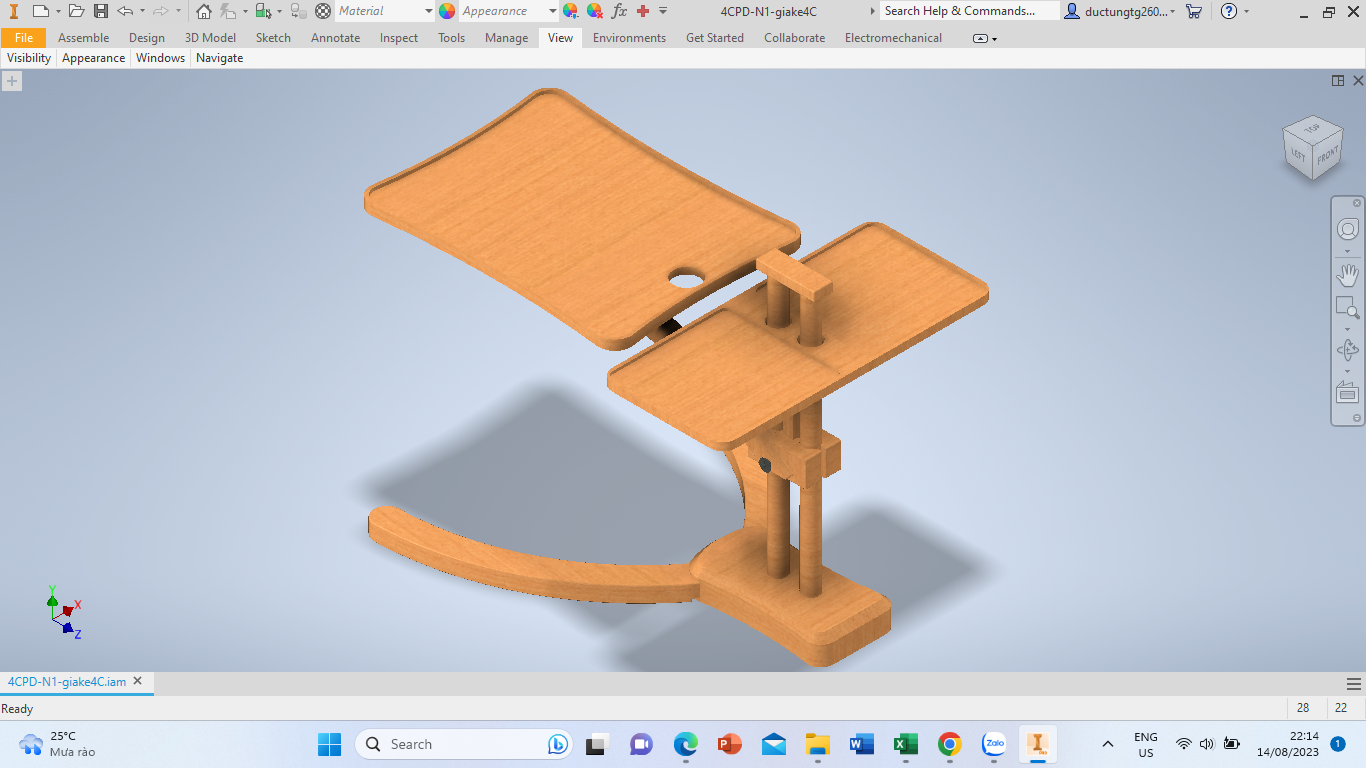This screenshot has width=1366, height=768.
Task: Activate the Pan hand tool
Action: coord(1348,275)
